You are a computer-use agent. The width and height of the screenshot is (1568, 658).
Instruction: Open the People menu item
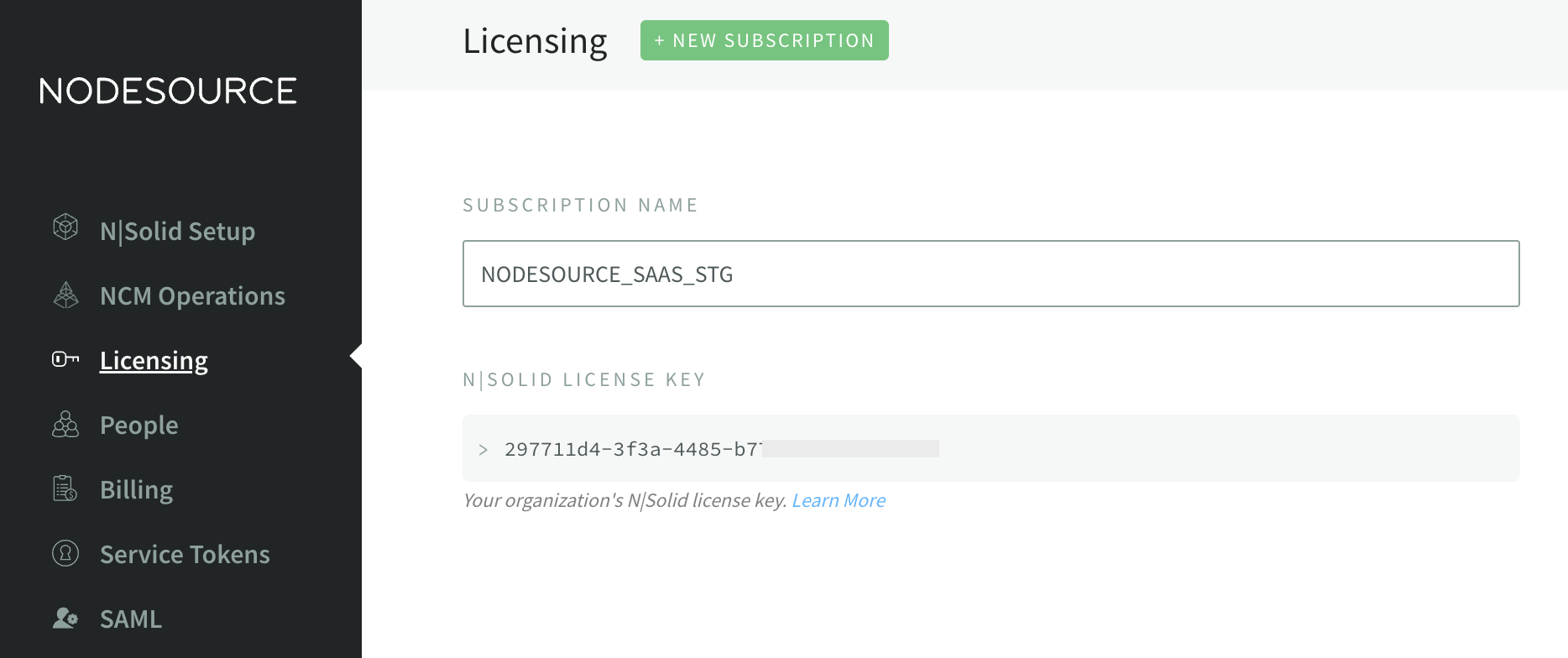(x=139, y=426)
